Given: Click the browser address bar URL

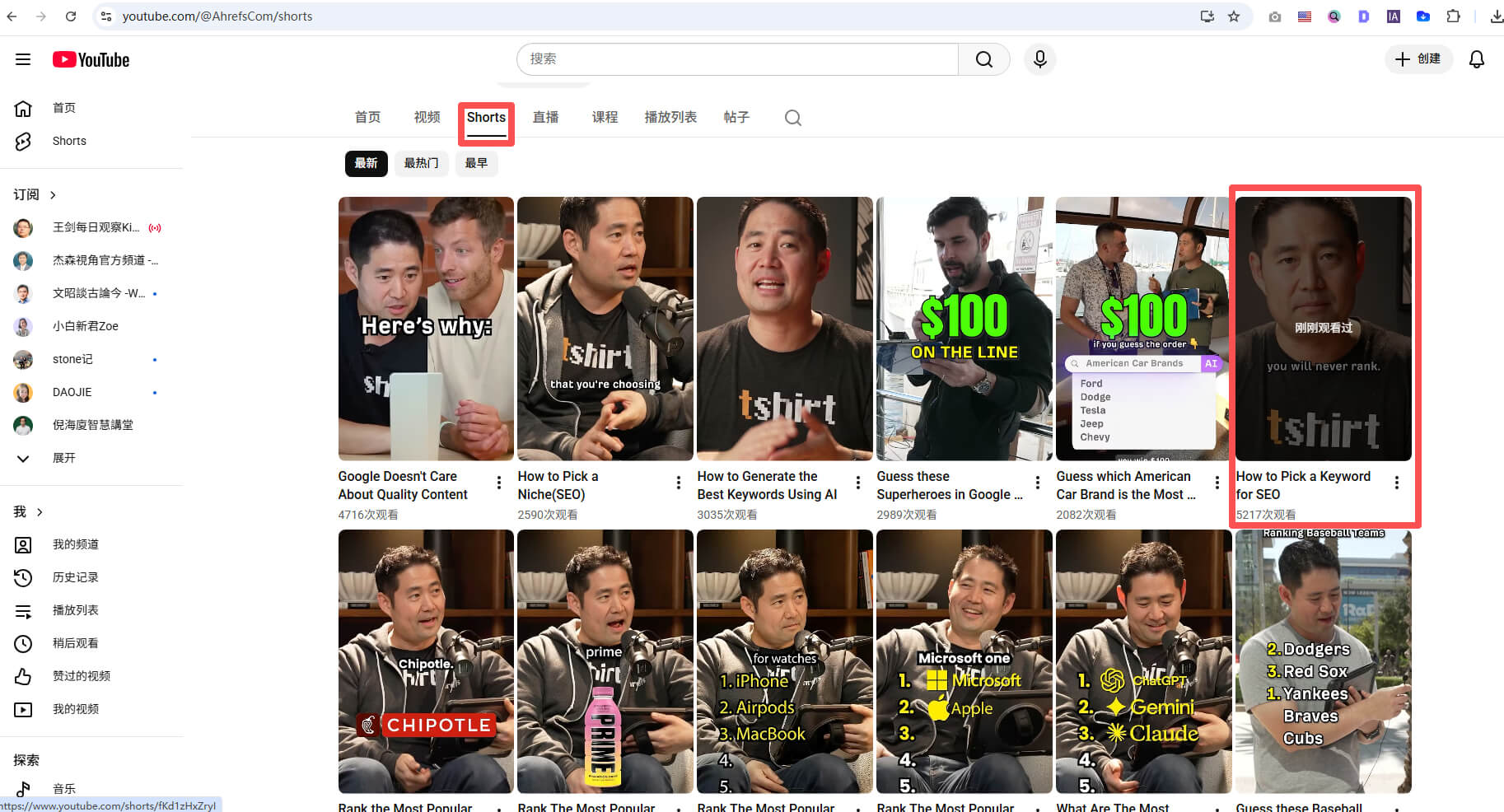Looking at the screenshot, I should 217,16.
